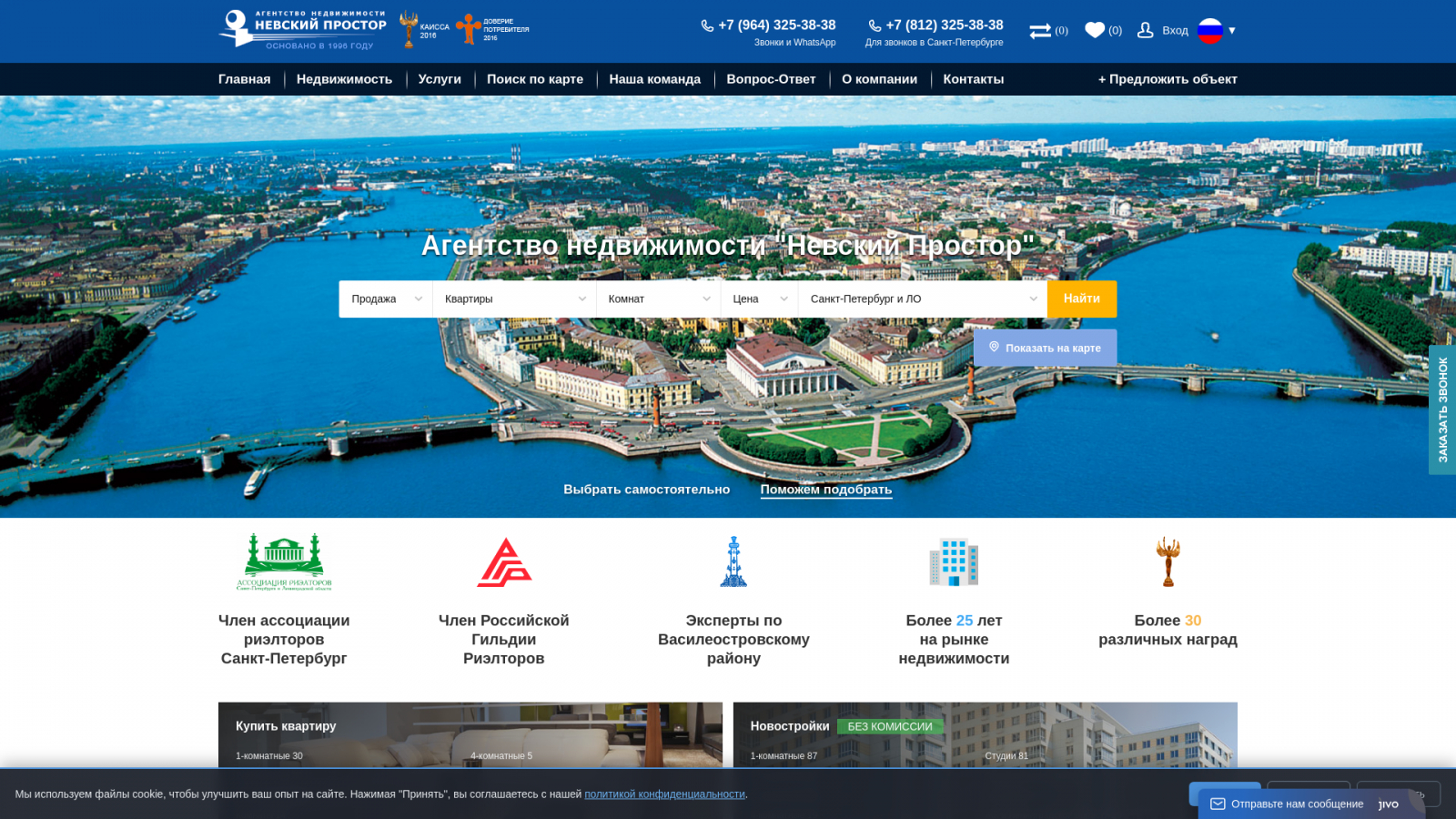The image size is (1456, 819).
Task: Click + Предложить объект link
Action: (1168, 79)
